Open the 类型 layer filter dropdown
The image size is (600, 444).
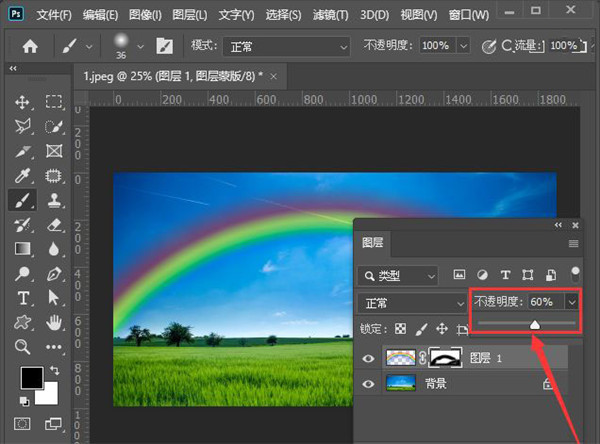tap(400, 274)
